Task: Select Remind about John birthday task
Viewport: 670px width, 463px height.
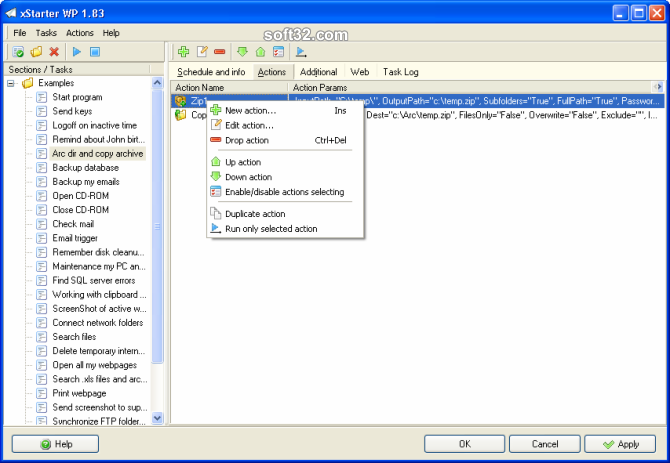Action: [x=98, y=139]
